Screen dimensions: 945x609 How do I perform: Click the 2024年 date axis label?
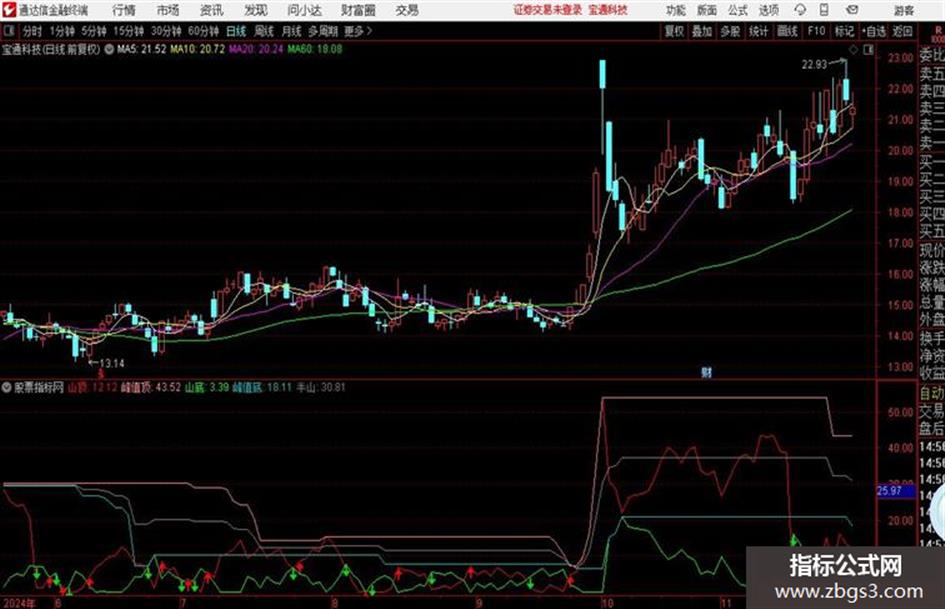tap(18, 603)
